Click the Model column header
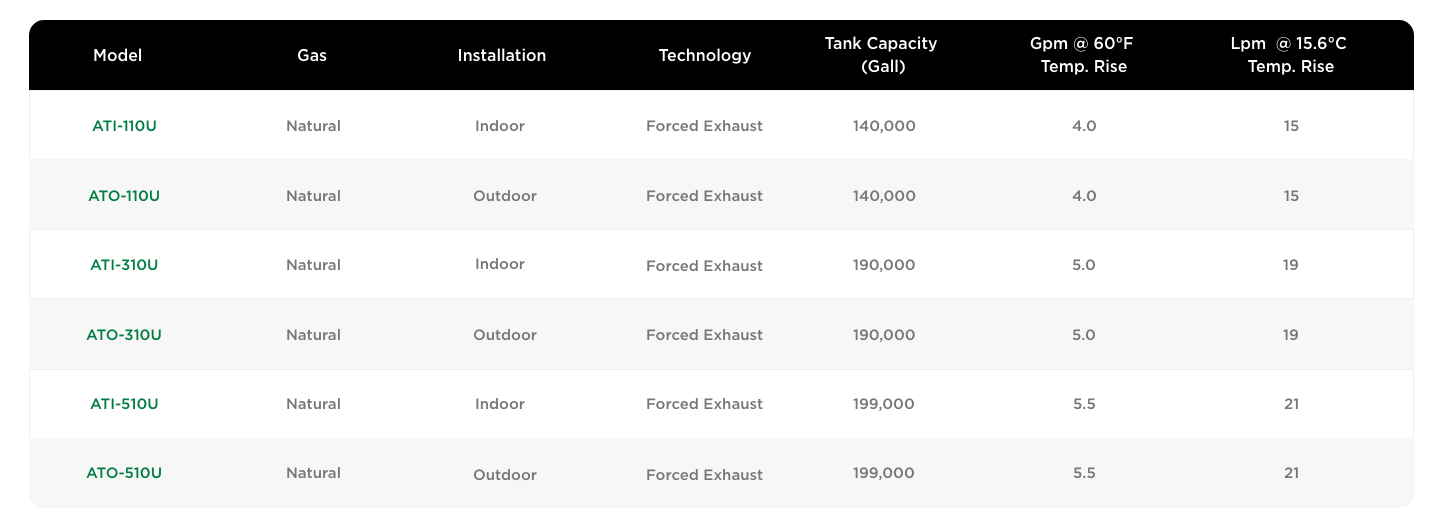 [x=118, y=55]
